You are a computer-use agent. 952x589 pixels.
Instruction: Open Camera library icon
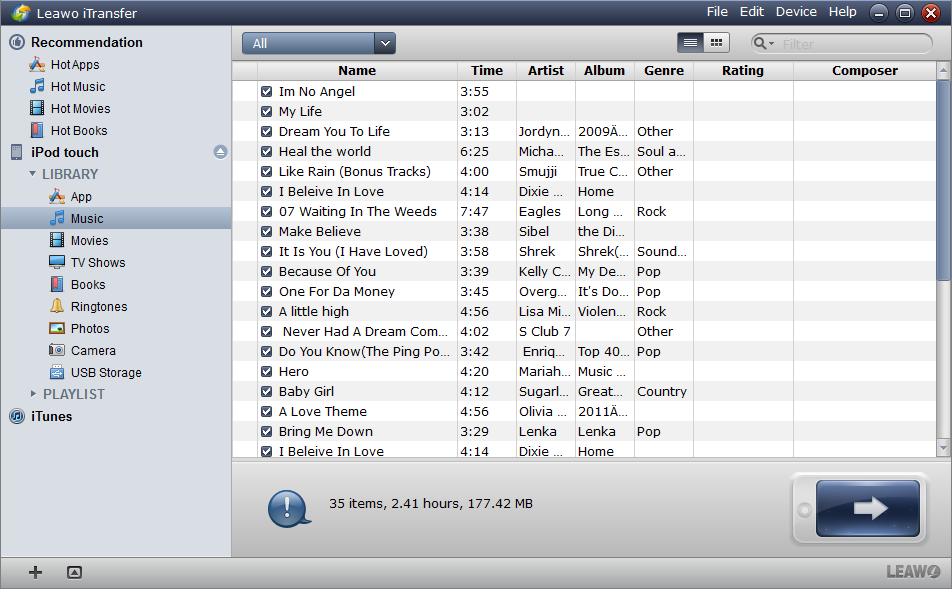[57, 350]
